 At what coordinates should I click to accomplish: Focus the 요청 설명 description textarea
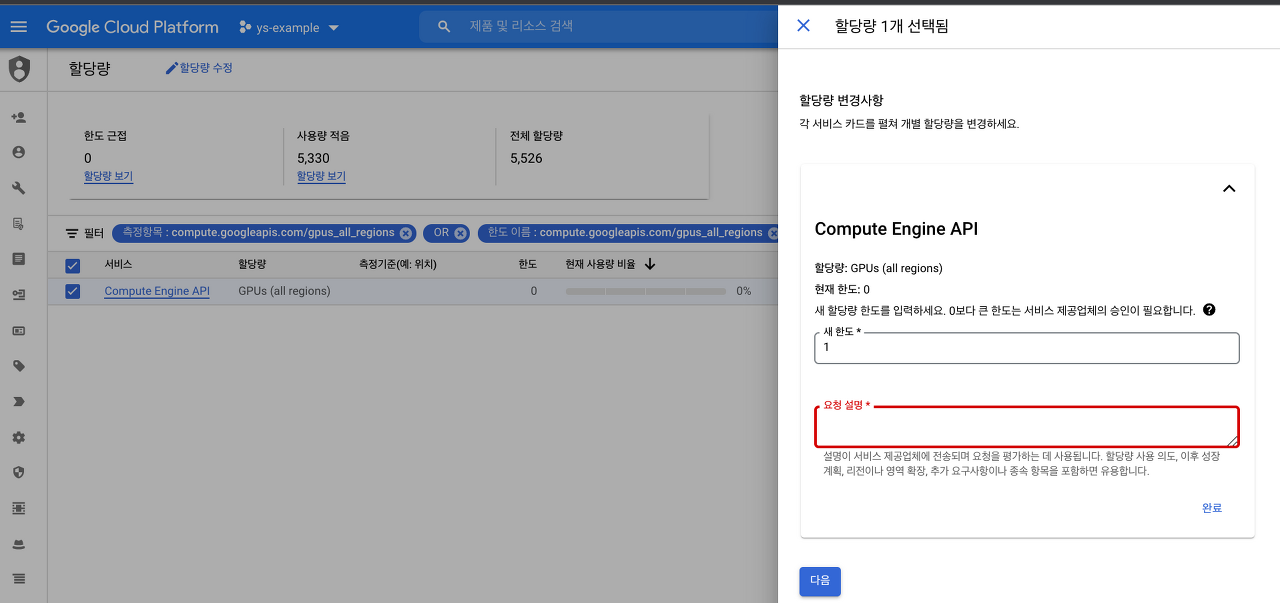click(x=1027, y=426)
